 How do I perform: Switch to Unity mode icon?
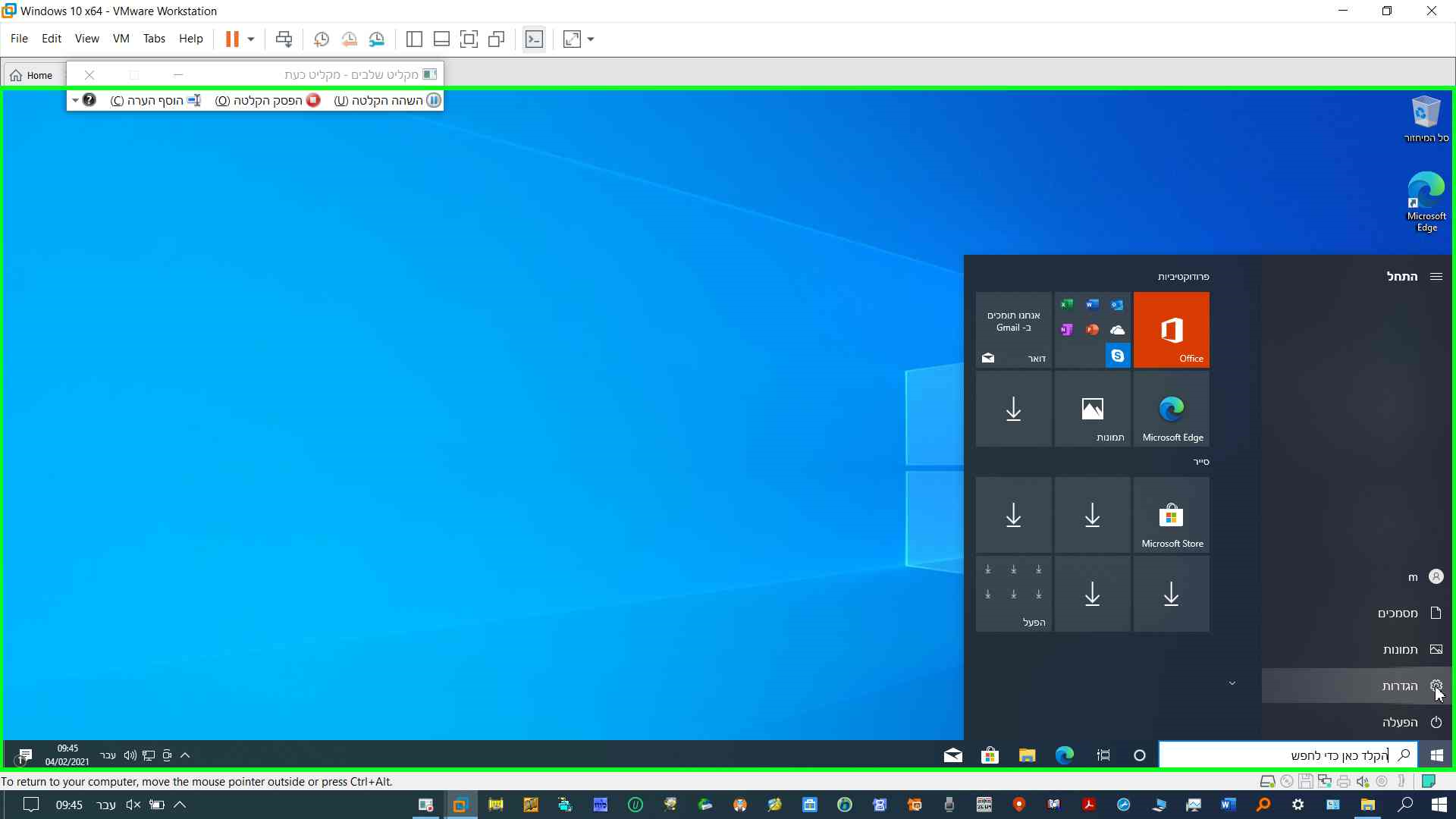pos(497,39)
